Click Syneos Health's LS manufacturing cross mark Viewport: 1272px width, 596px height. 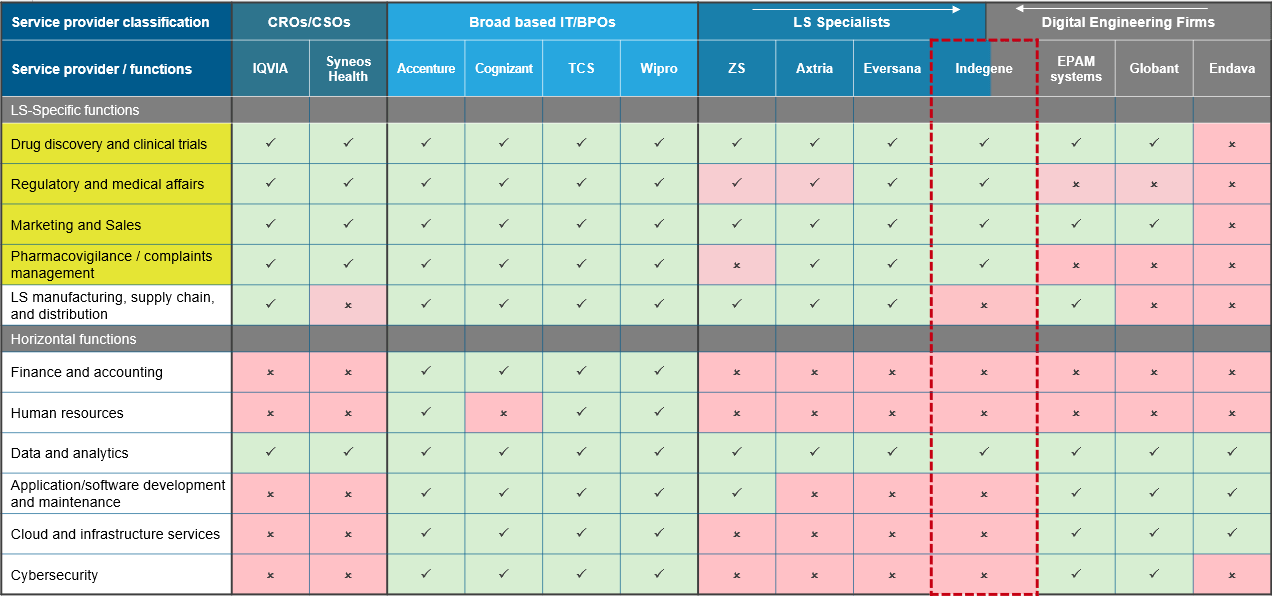pyautogui.click(x=348, y=305)
